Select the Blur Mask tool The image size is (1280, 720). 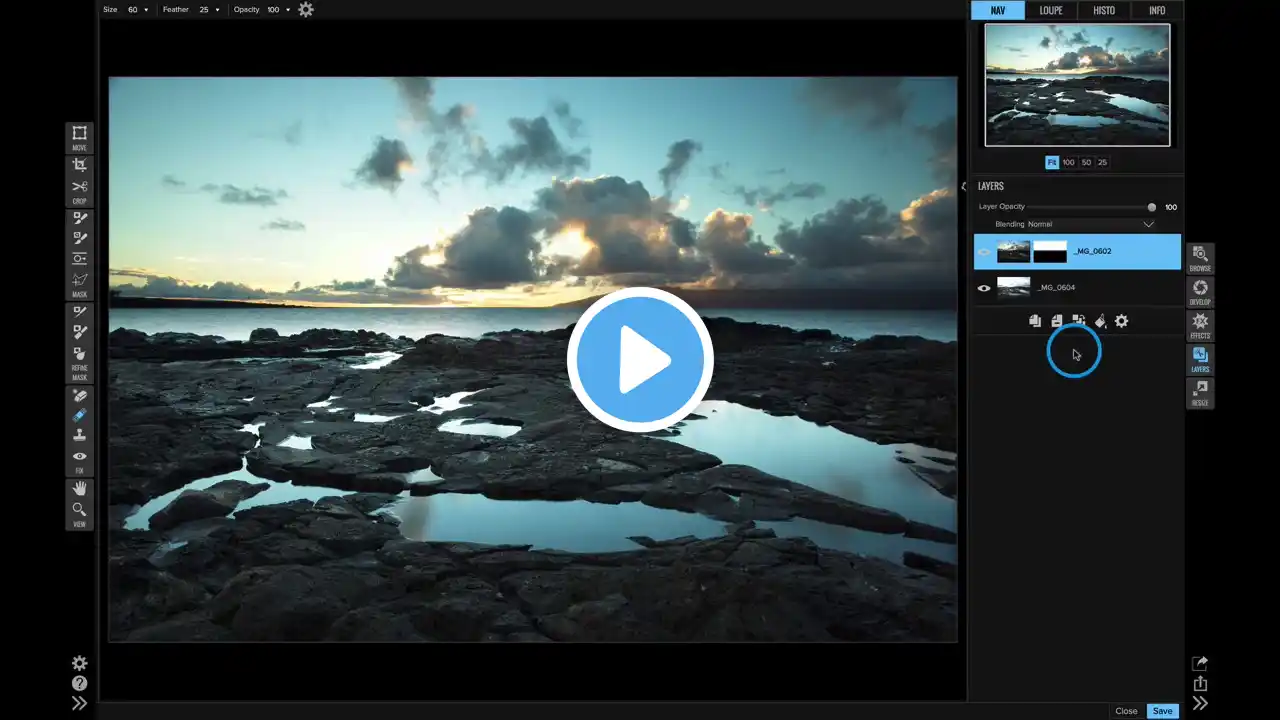[x=79, y=353]
